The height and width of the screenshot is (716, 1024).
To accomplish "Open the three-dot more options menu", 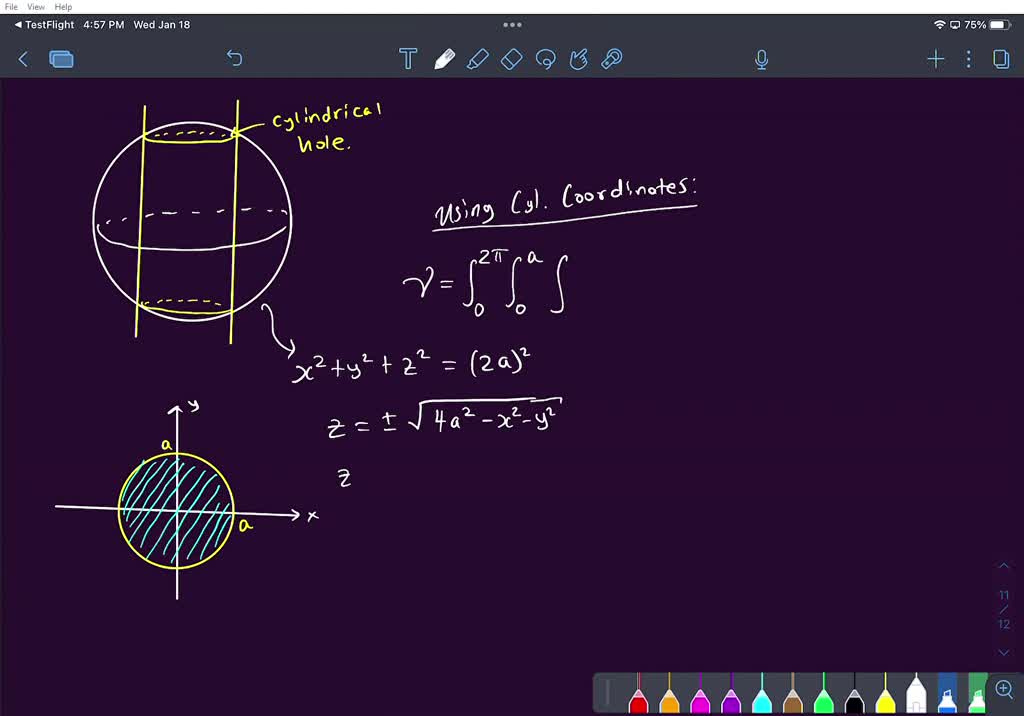I will tap(968, 59).
